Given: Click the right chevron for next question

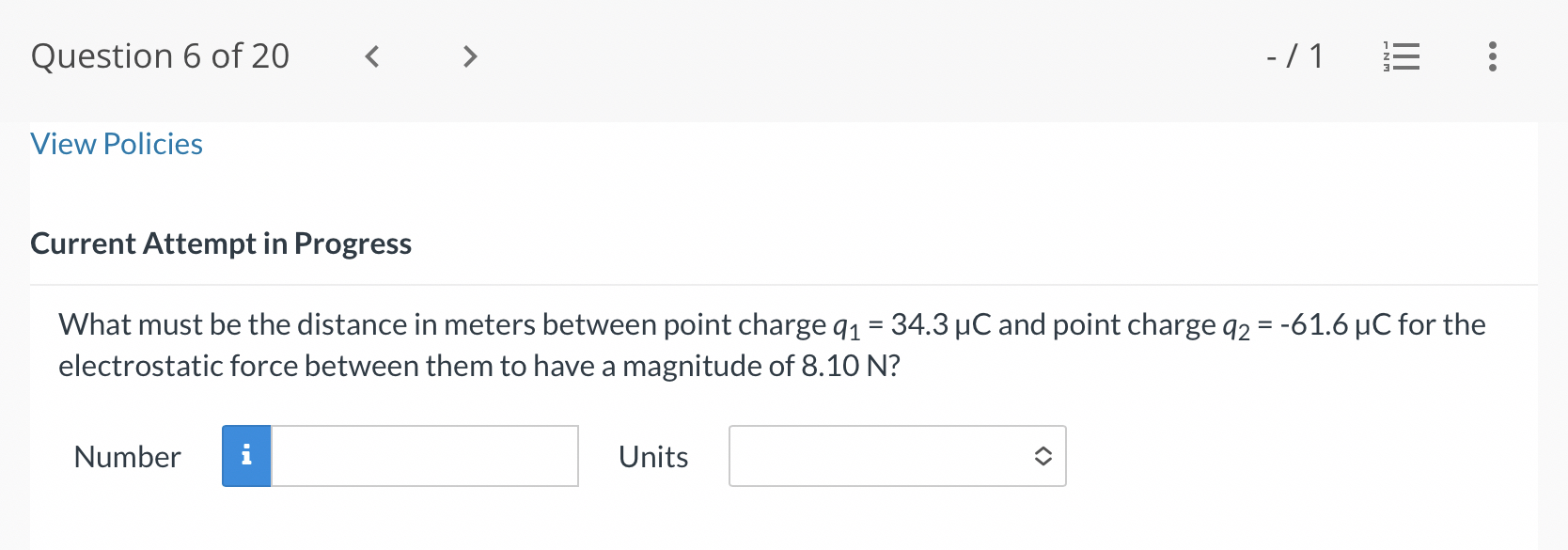Looking at the screenshot, I should tap(469, 56).
